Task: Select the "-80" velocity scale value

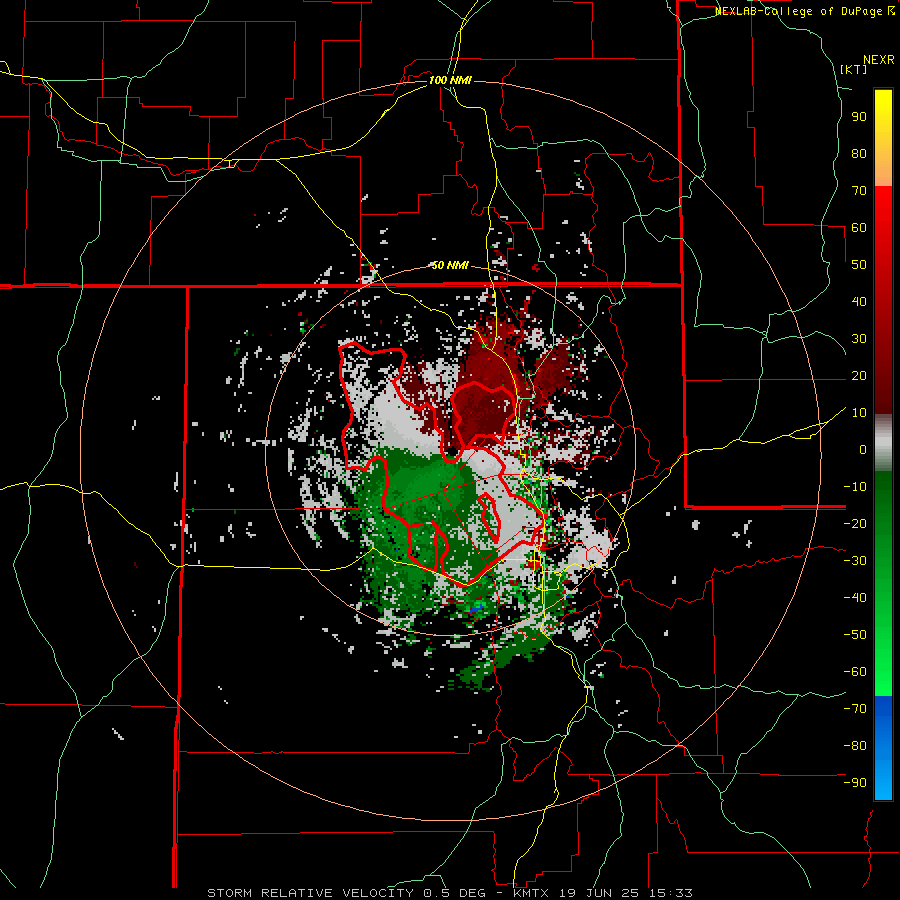Action: (x=855, y=746)
